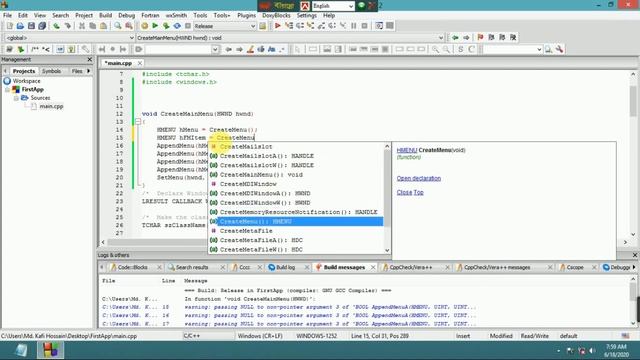Viewport: 640px width, 360px height.
Task: Click the Build and run icon
Action: [x=166, y=26]
